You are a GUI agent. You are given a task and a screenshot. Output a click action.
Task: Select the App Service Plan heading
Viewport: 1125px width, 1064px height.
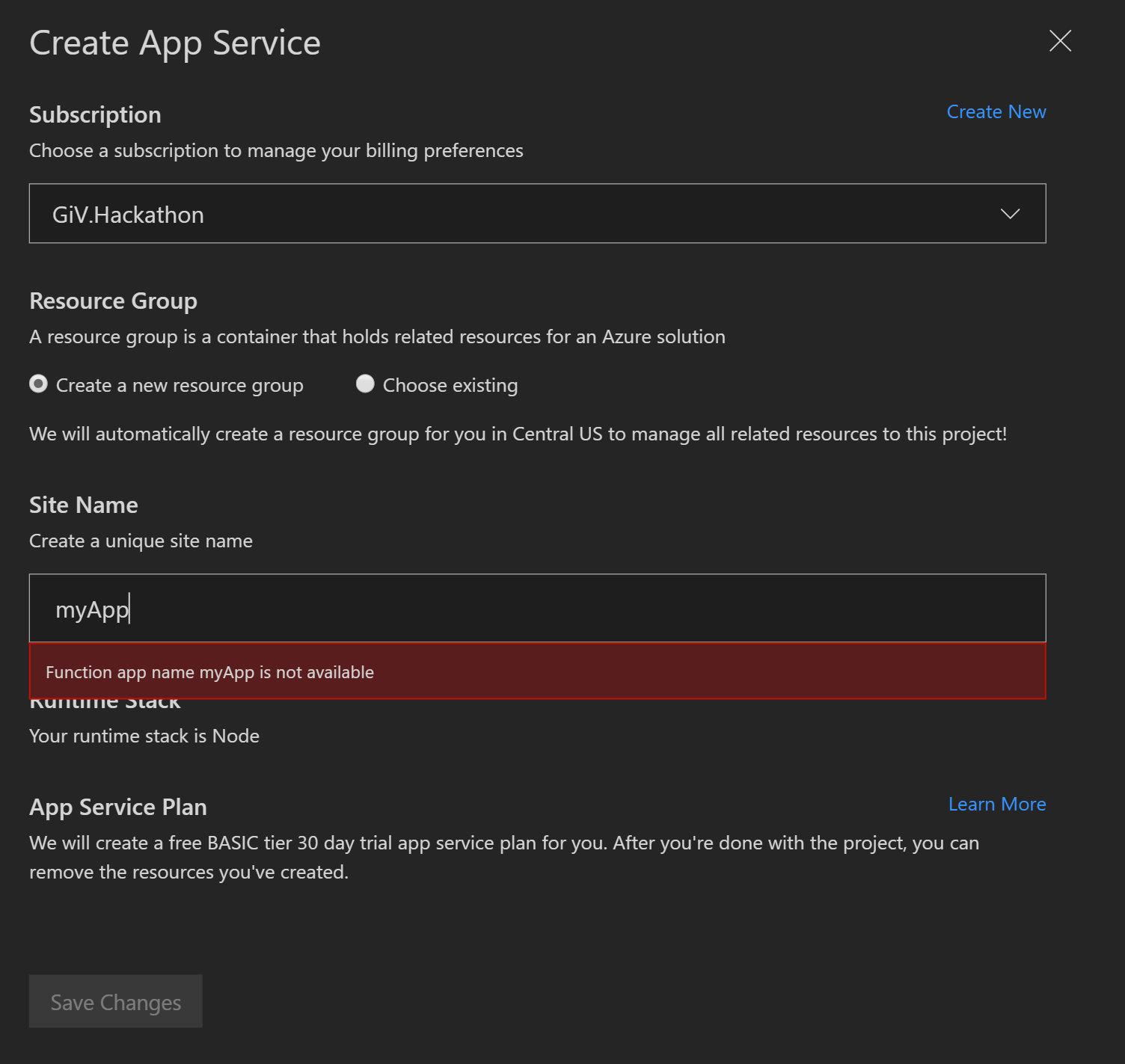click(x=117, y=807)
